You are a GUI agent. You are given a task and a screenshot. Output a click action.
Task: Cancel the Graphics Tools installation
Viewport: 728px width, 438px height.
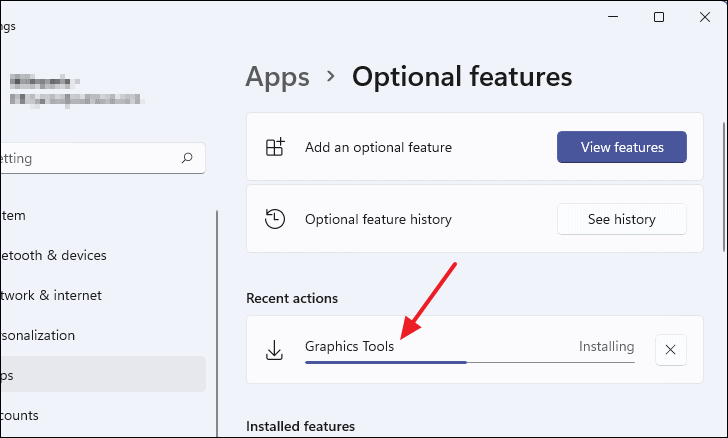(670, 349)
